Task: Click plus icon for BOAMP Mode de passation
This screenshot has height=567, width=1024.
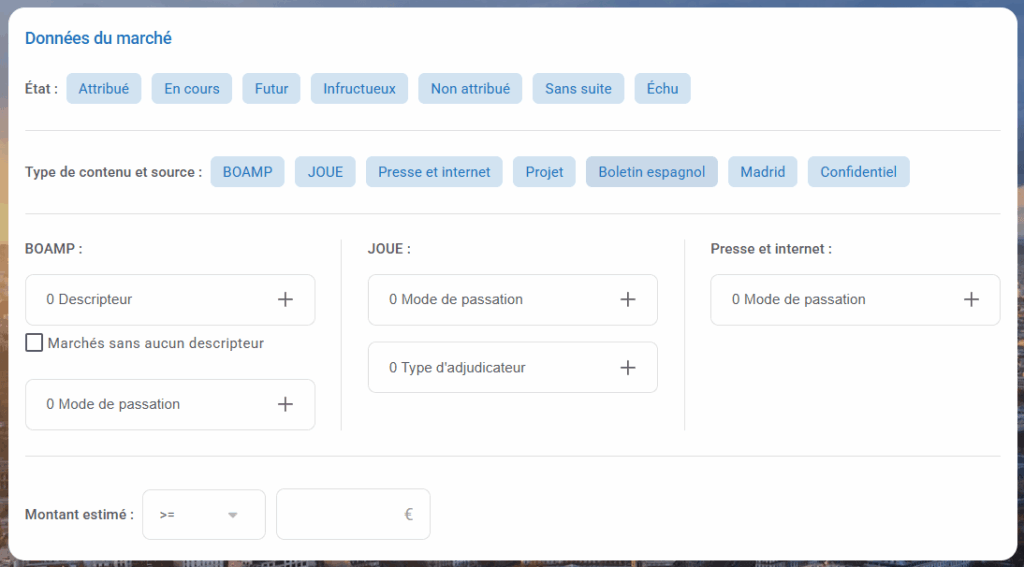Action: (x=285, y=404)
